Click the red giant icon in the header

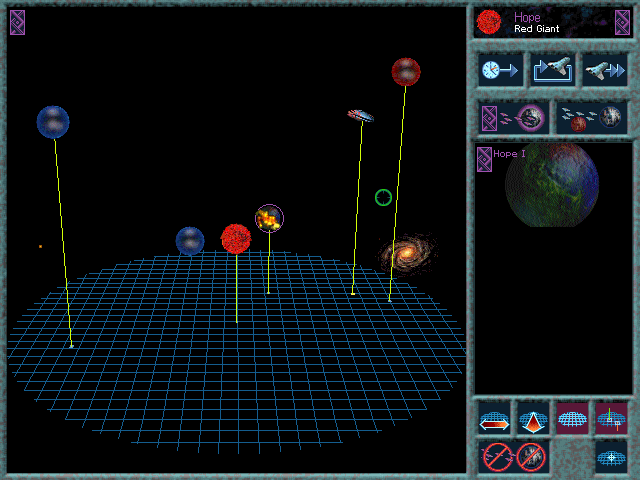pyautogui.click(x=489, y=22)
